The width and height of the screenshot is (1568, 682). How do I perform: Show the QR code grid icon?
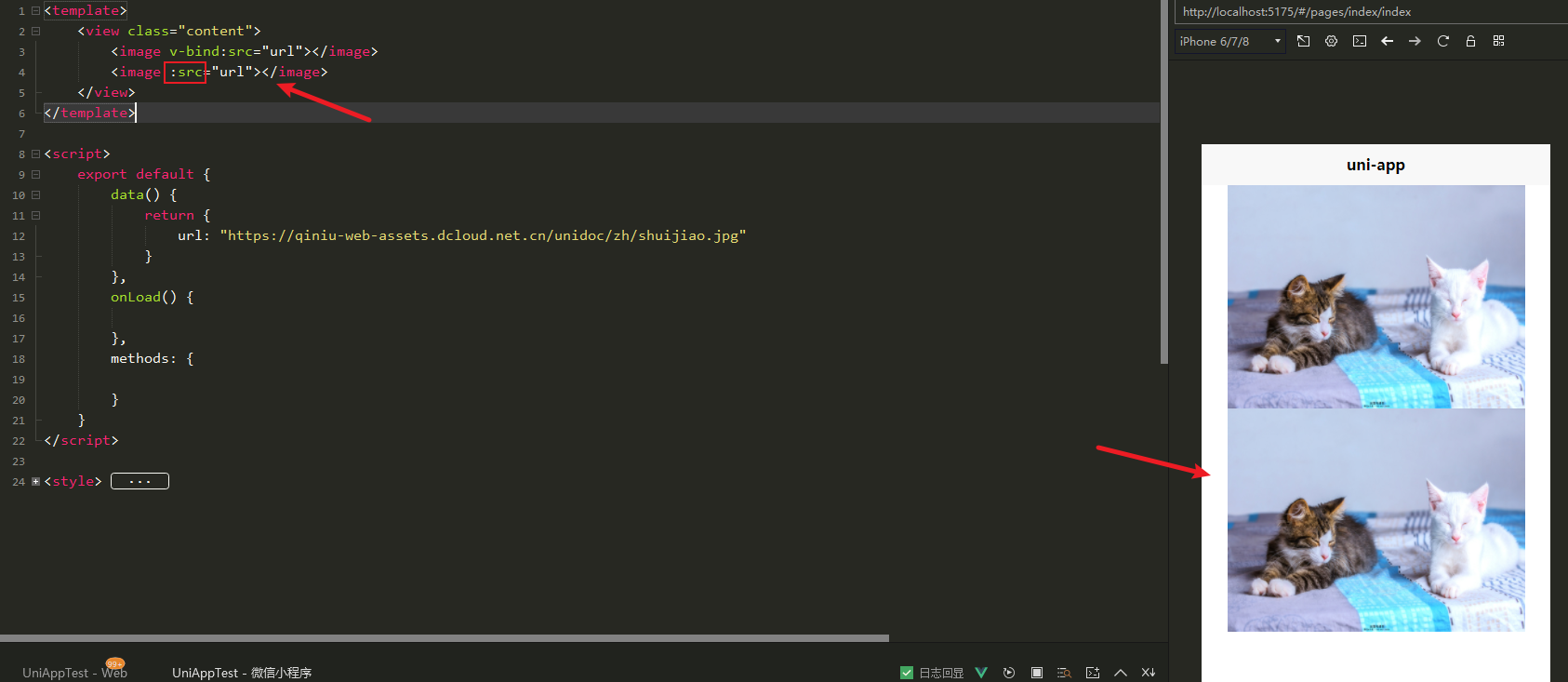(1498, 41)
